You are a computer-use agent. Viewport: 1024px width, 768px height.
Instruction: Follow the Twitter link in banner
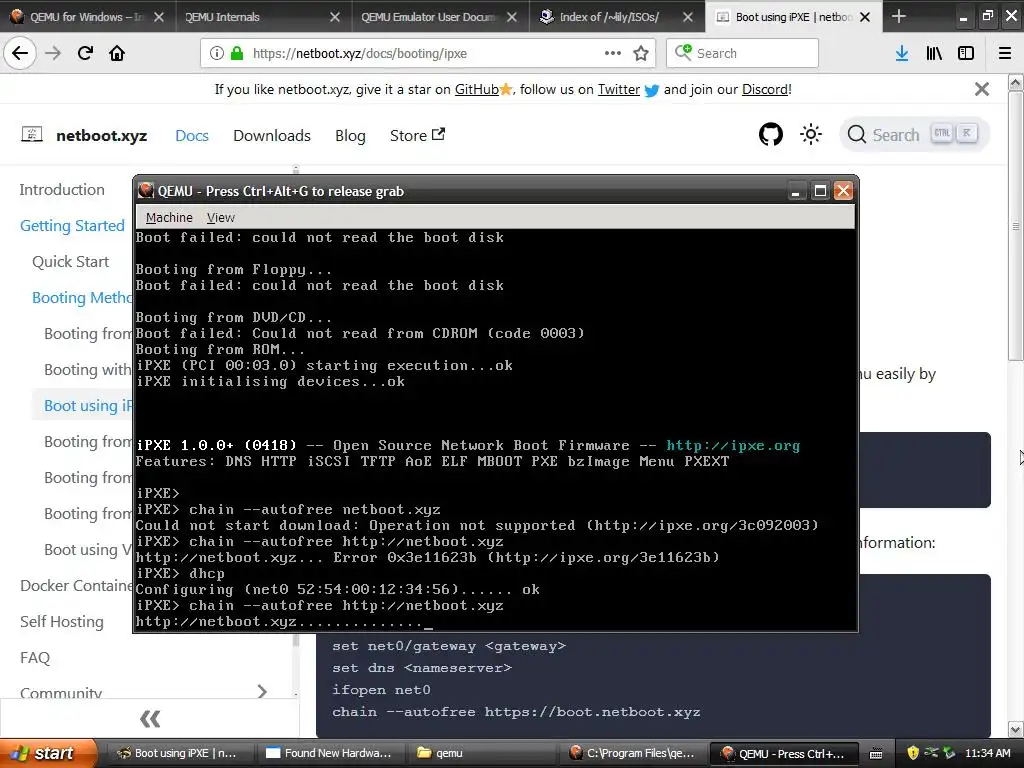tap(618, 89)
